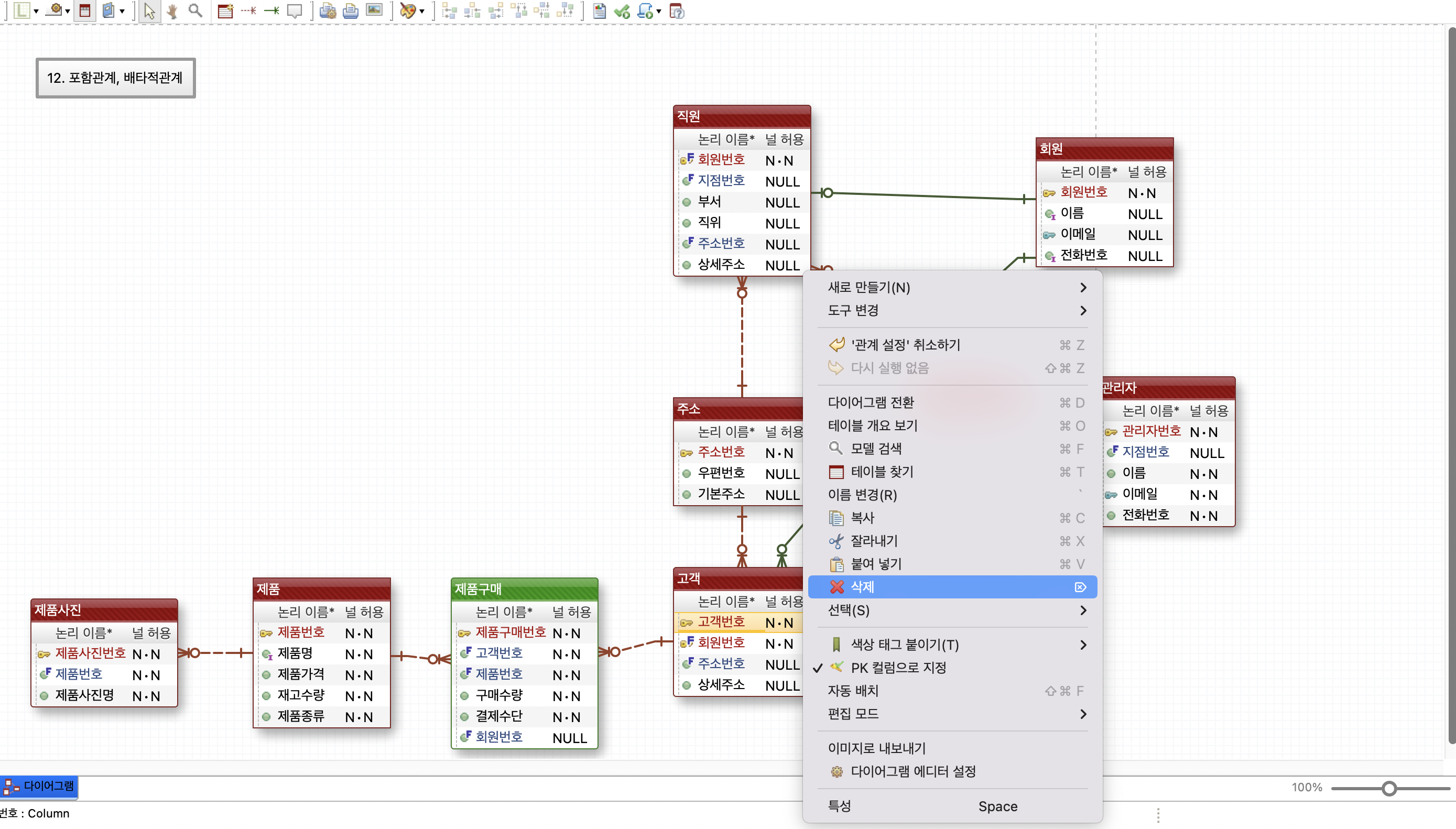Image resolution: width=1456 pixels, height=829 pixels.
Task: Expand '선택(S)' submenu
Action: click(953, 610)
